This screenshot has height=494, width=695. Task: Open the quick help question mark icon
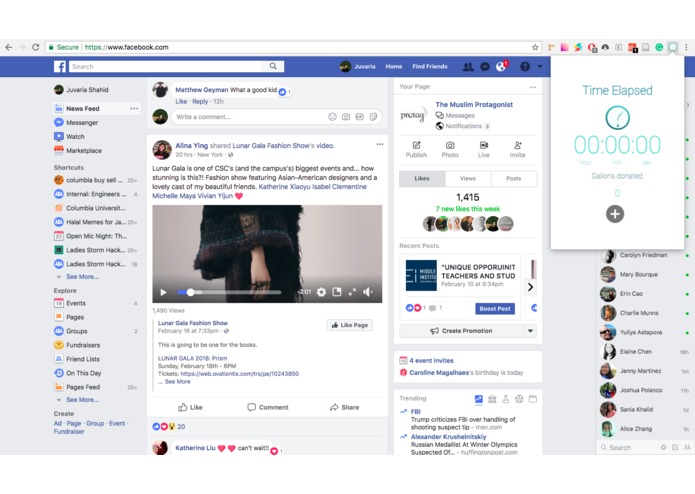tap(525, 66)
